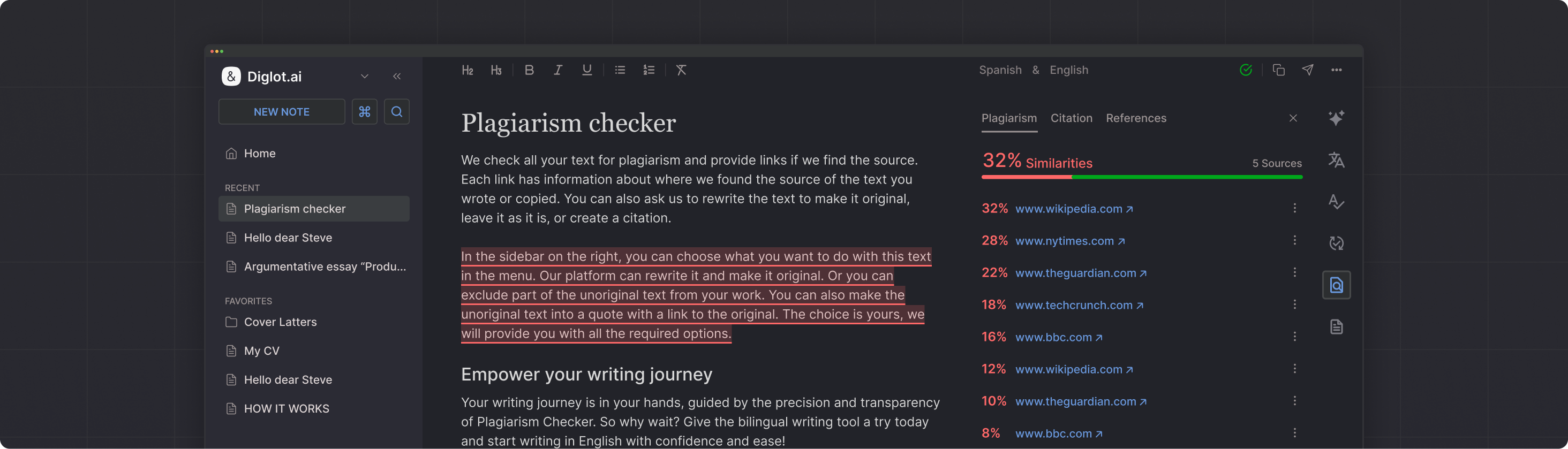Toggle underline formatting in the toolbar
1568x449 pixels.
pyautogui.click(x=586, y=70)
